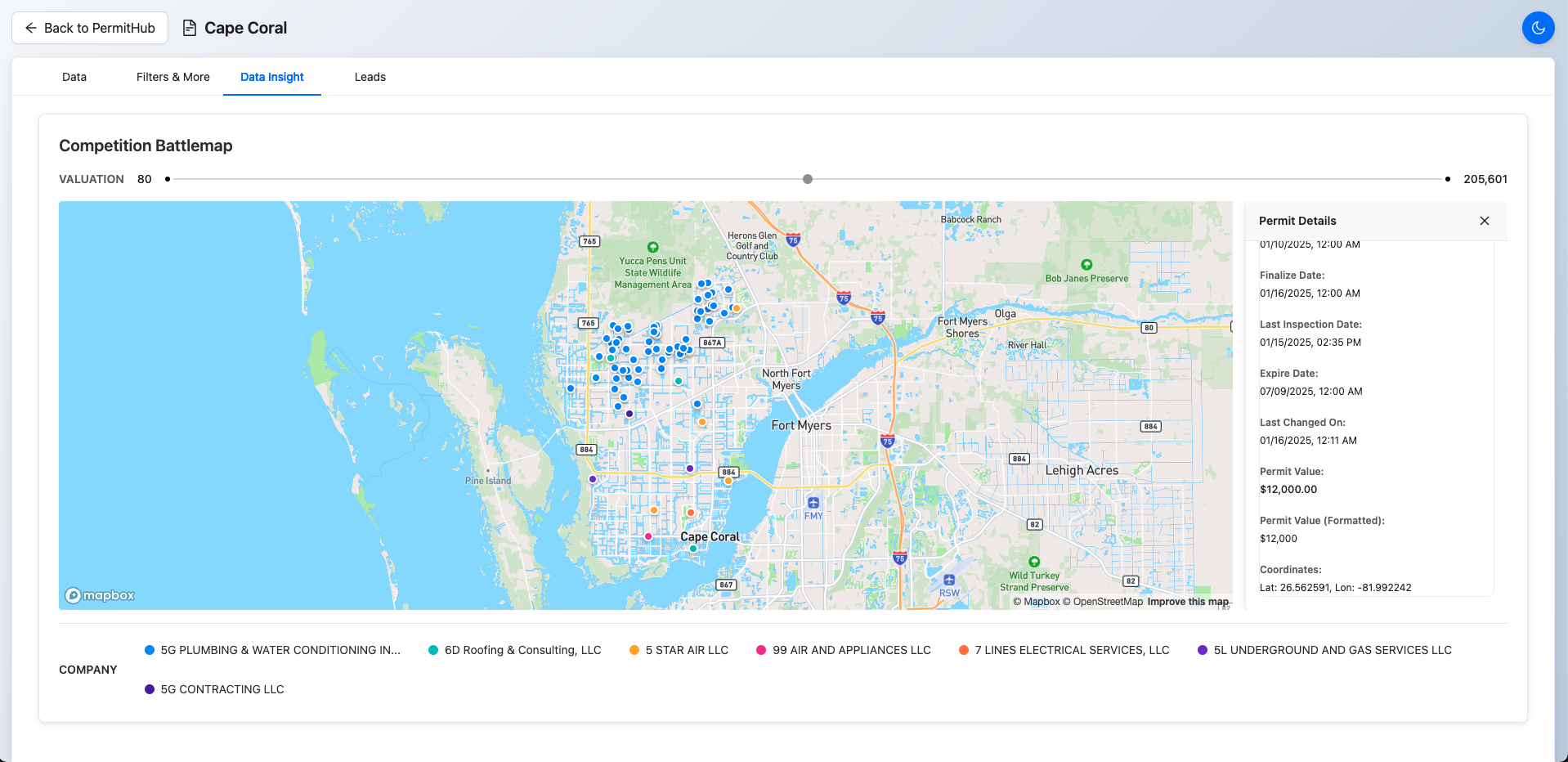The height and width of the screenshot is (762, 1568).
Task: Click the Permit Value $12,000.00 text
Action: tap(1288, 490)
